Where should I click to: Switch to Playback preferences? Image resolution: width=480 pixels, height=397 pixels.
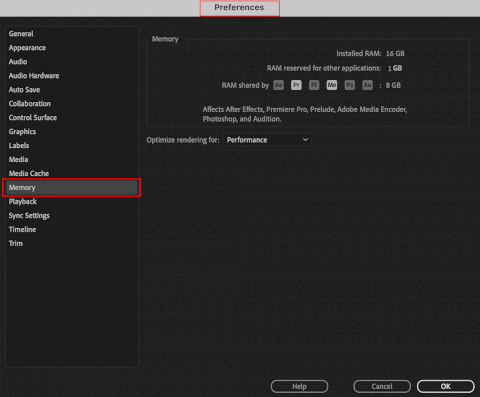[23, 201]
